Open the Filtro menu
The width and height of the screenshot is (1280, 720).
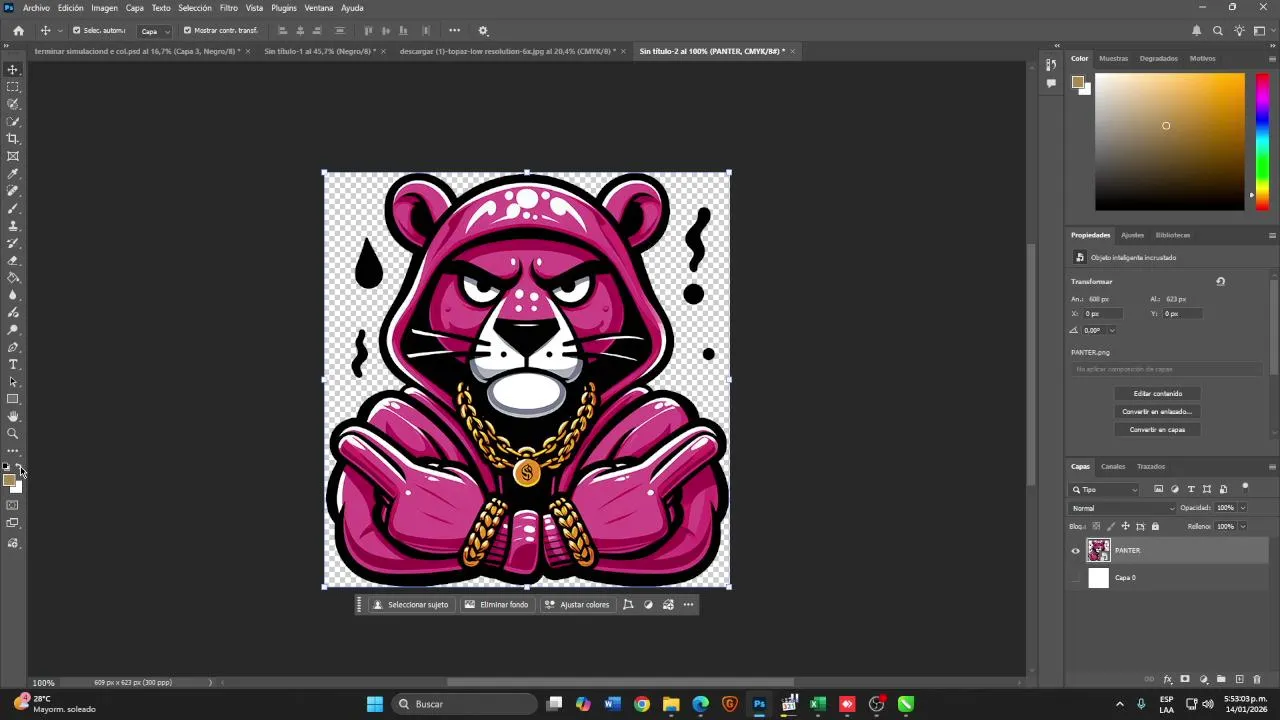point(229,8)
